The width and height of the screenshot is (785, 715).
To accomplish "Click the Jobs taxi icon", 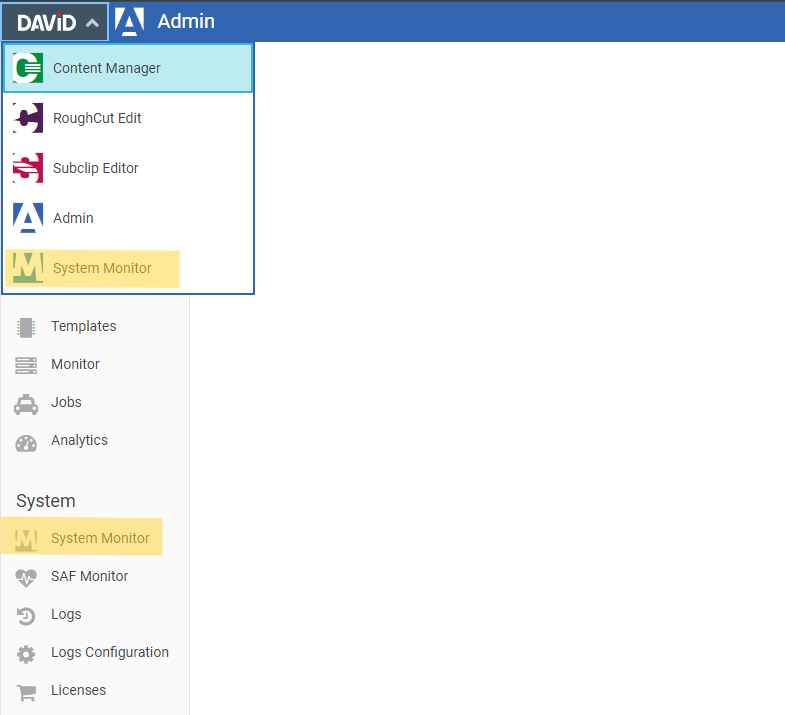I will [x=26, y=403].
